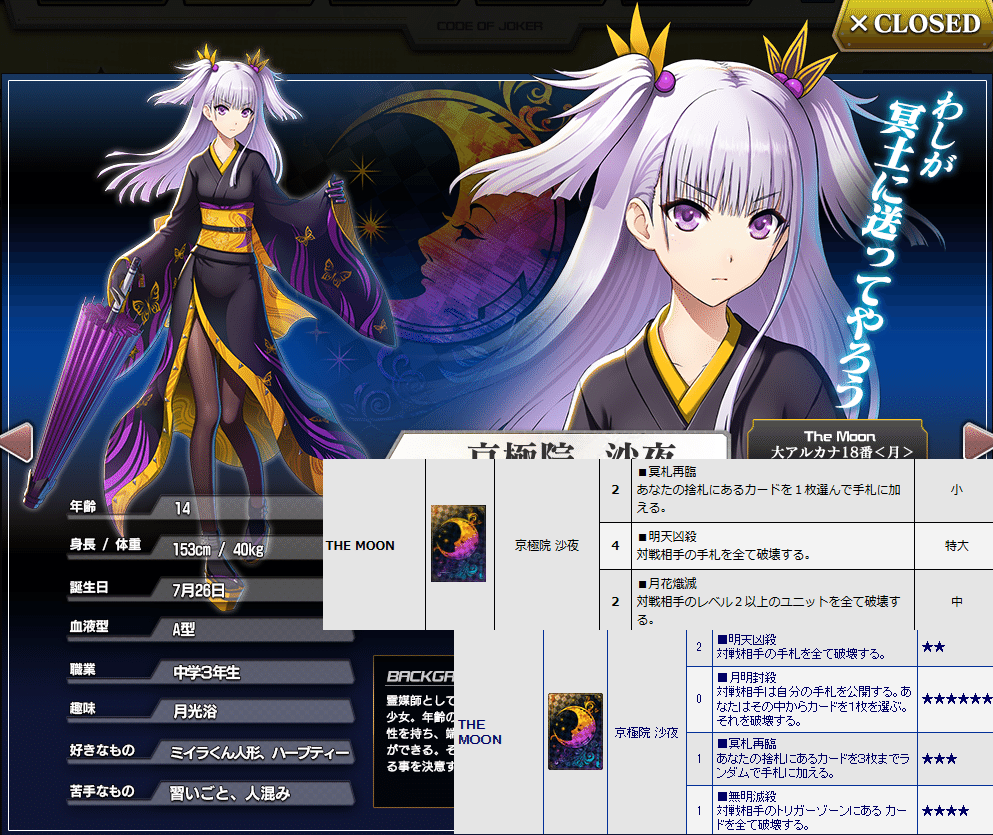Viewport: 993px width, 835px height.
Task: Click '明天凶殺' ability with two stars
Action: coord(814,647)
